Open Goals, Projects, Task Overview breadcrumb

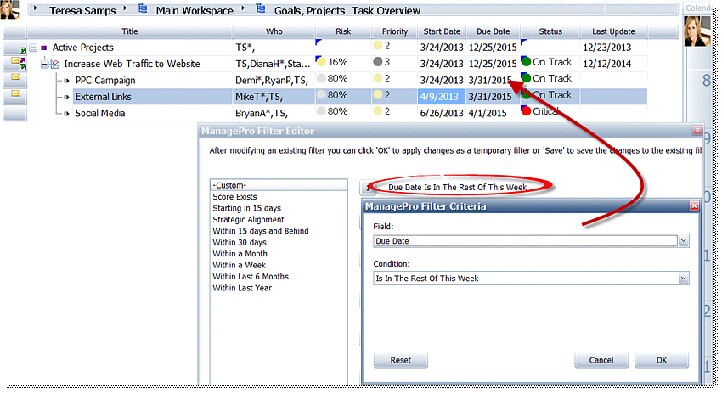coord(347,10)
